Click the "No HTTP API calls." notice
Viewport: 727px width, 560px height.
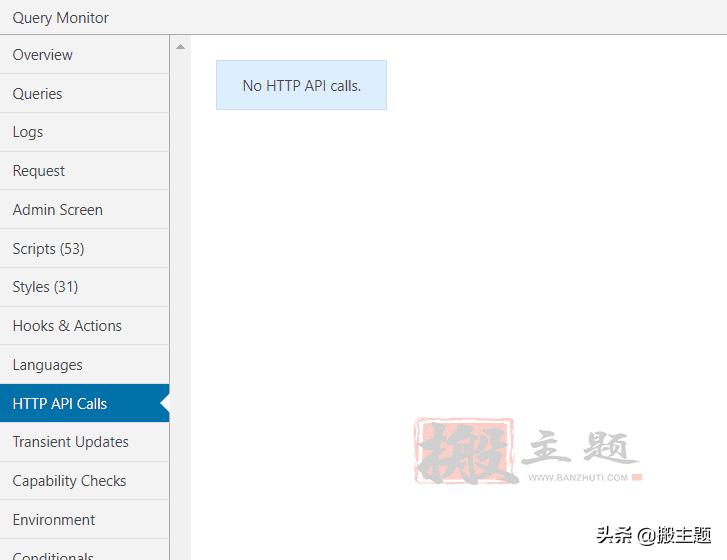[301, 86]
